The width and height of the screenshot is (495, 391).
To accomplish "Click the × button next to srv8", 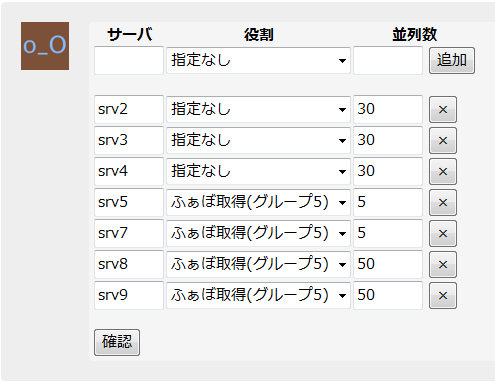I will click(x=443, y=265).
